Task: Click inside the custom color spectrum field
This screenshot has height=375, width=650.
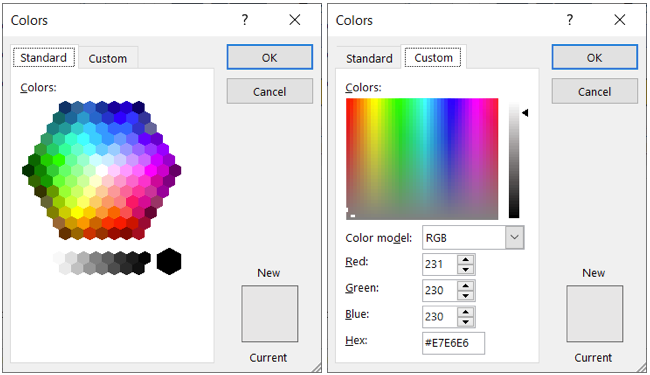Action: (x=422, y=159)
